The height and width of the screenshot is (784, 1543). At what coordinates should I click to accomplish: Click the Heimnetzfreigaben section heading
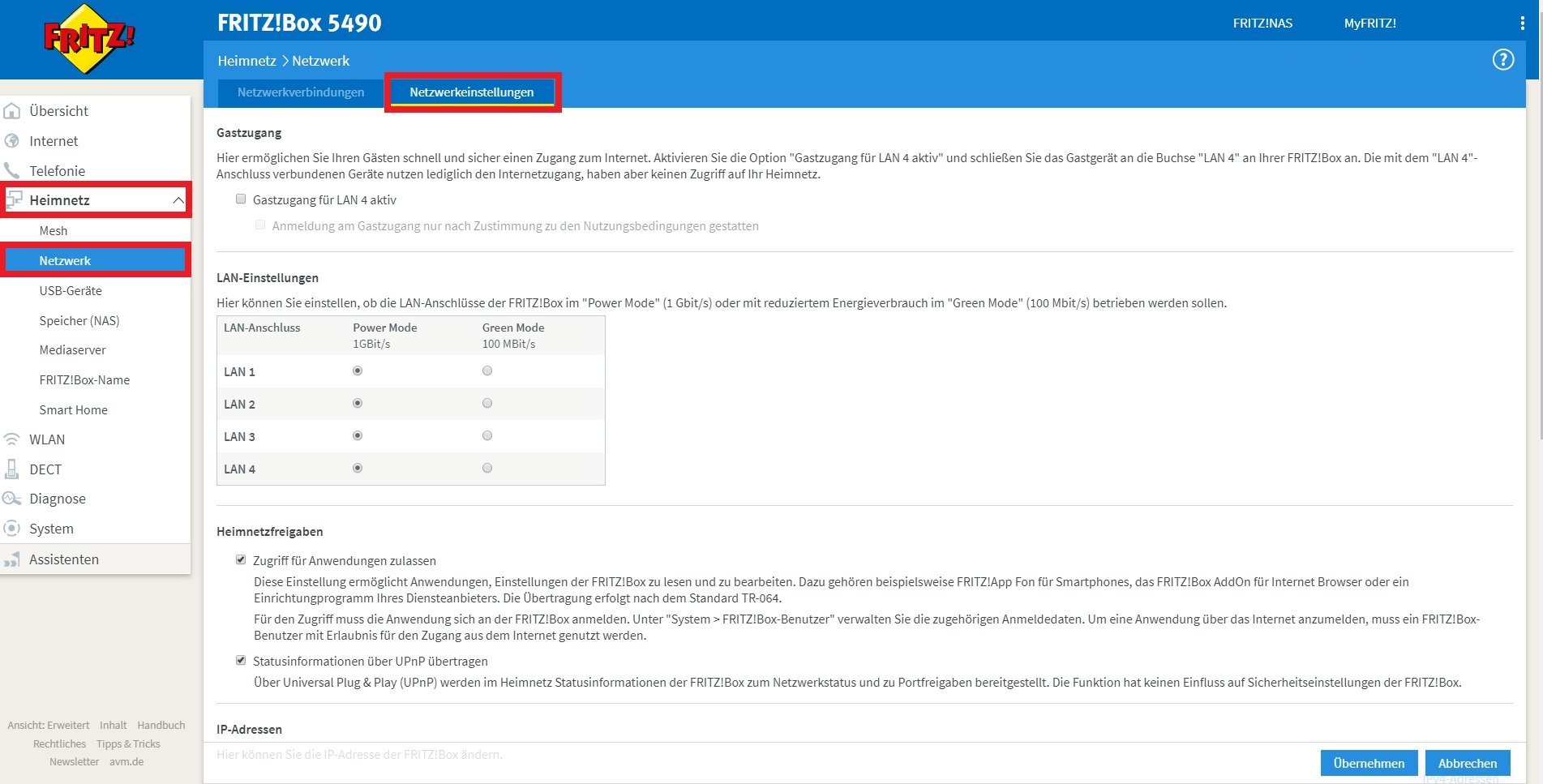[x=270, y=532]
